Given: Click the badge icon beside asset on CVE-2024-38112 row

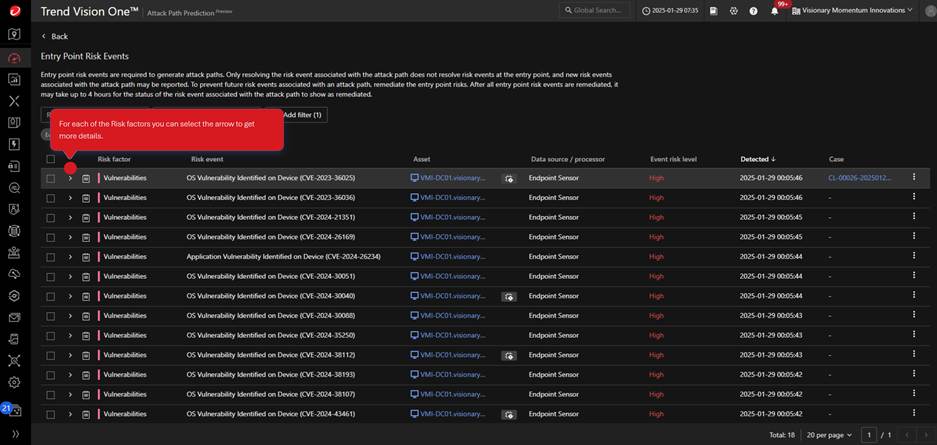Looking at the screenshot, I should (x=509, y=355).
